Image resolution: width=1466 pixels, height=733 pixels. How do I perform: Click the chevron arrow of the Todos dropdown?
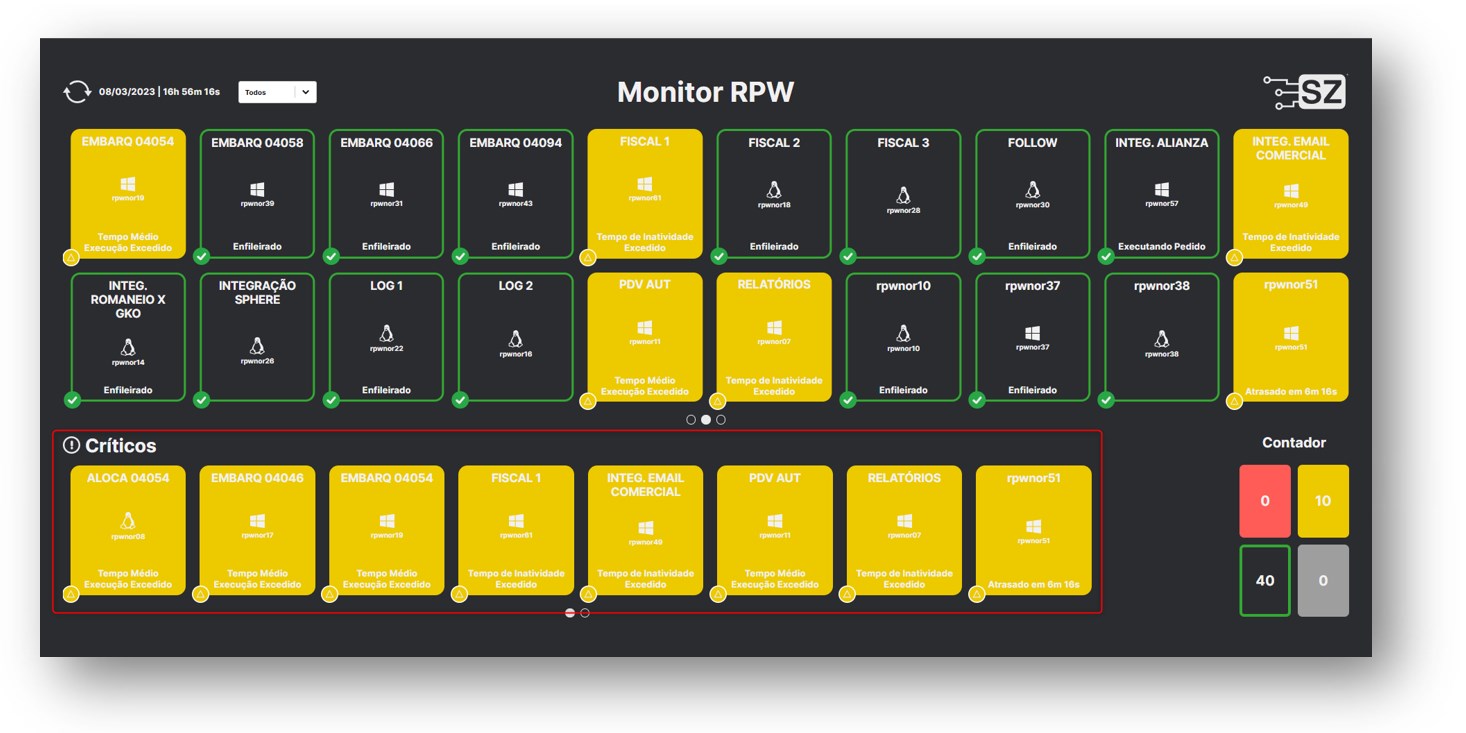click(306, 92)
